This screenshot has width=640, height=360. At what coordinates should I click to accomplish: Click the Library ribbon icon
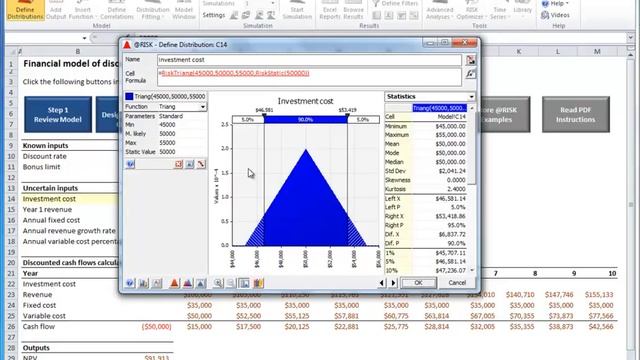(x=522, y=8)
